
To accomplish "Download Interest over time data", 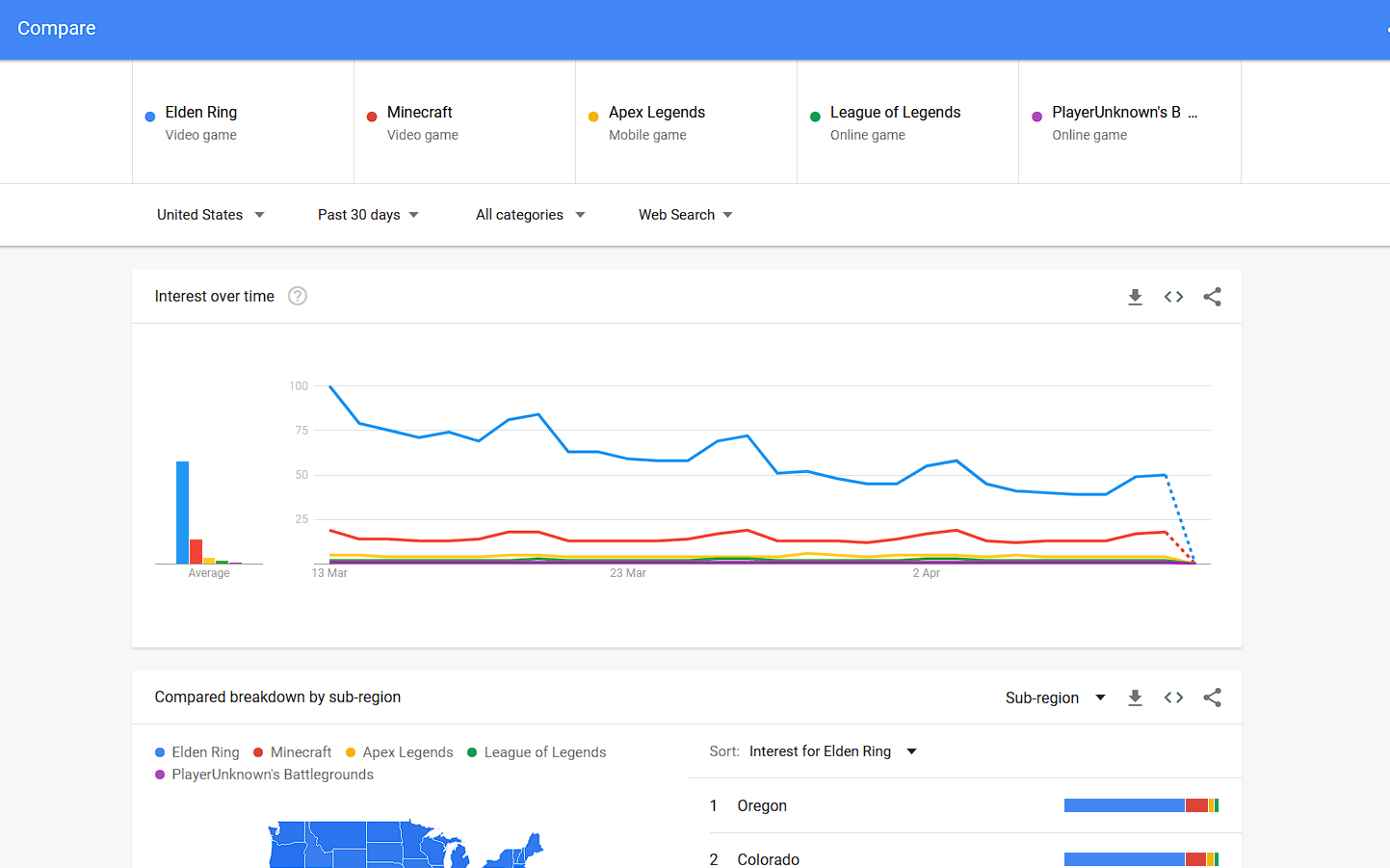I will pos(1135,297).
